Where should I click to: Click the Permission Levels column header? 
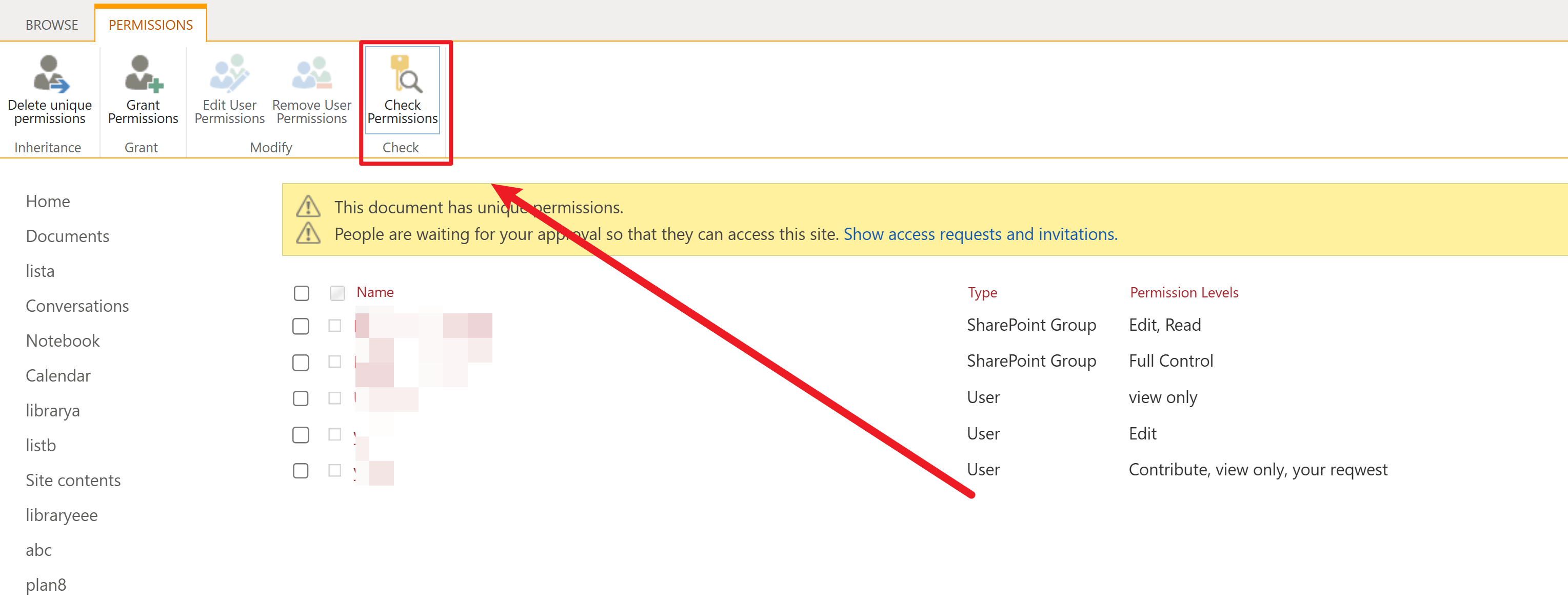(1184, 293)
